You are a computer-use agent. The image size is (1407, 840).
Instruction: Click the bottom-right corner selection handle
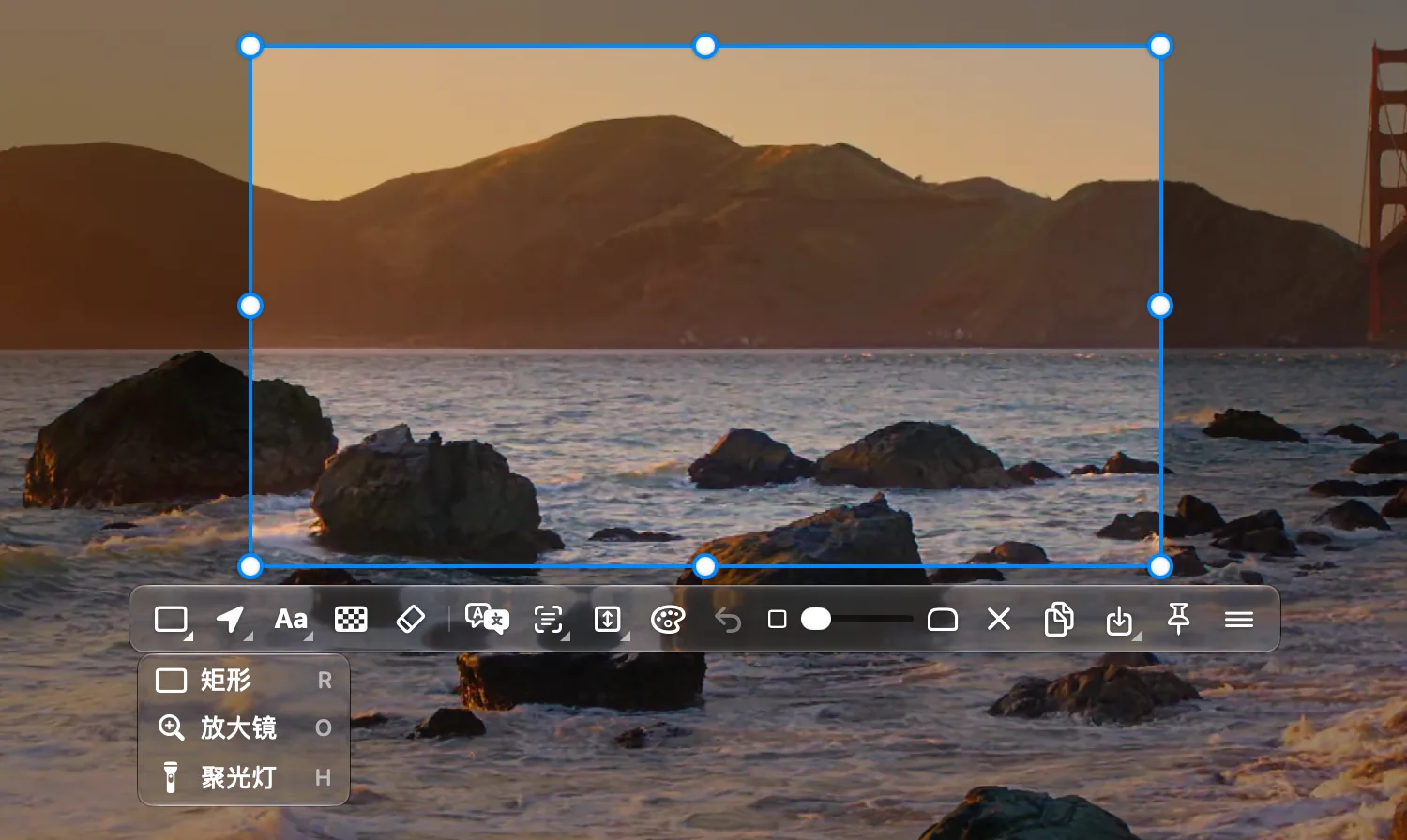pyautogui.click(x=1160, y=566)
